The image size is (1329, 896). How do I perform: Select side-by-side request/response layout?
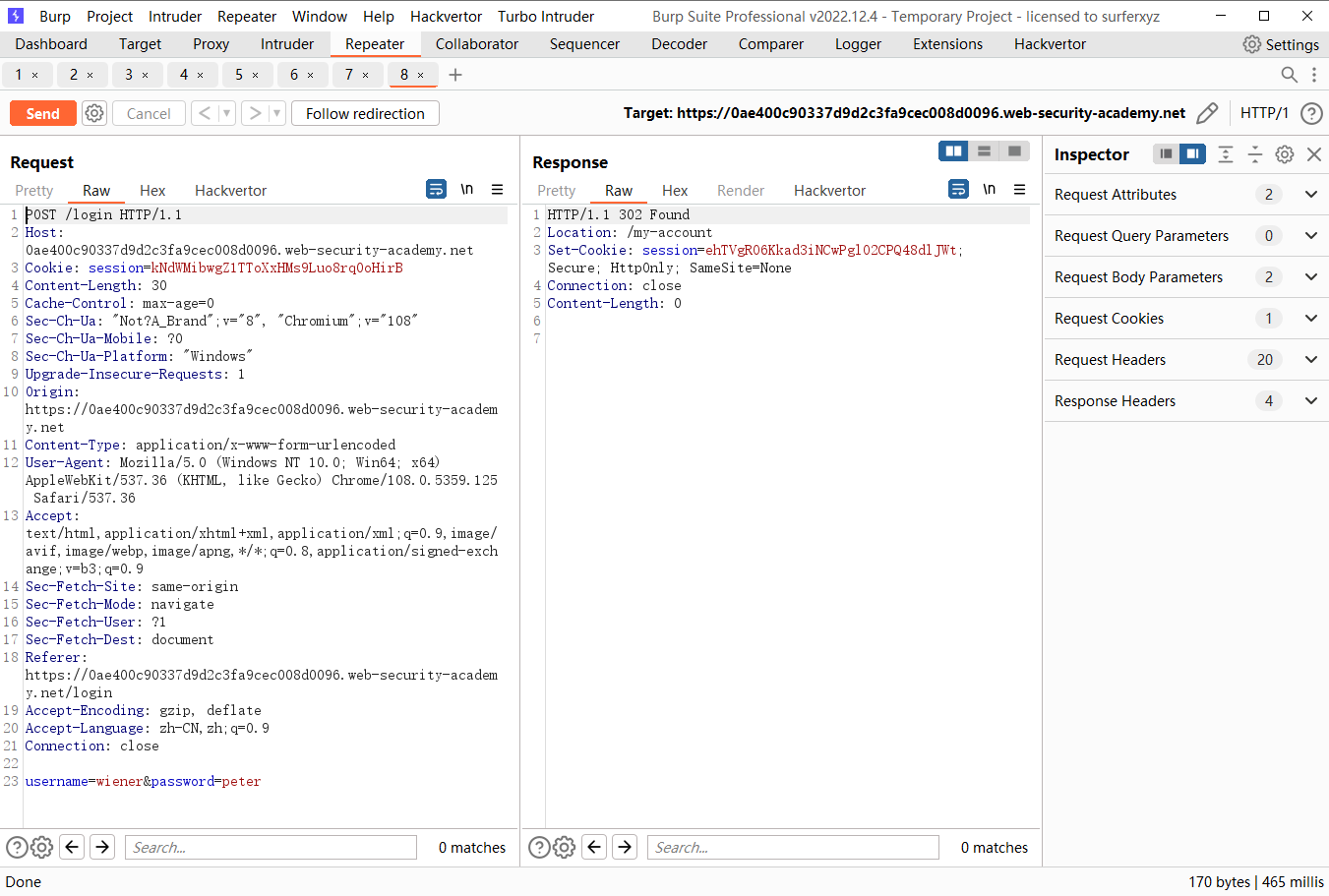[953, 150]
